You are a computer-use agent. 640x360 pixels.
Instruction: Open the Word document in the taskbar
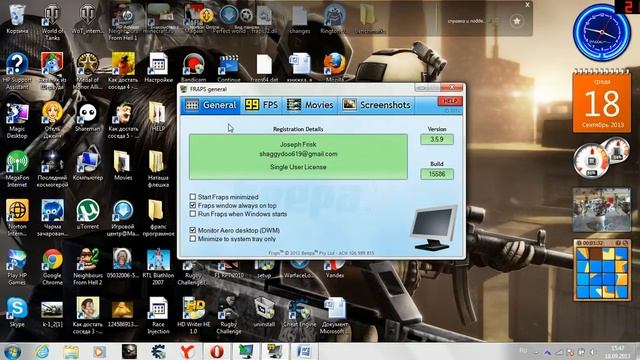tap(304, 351)
